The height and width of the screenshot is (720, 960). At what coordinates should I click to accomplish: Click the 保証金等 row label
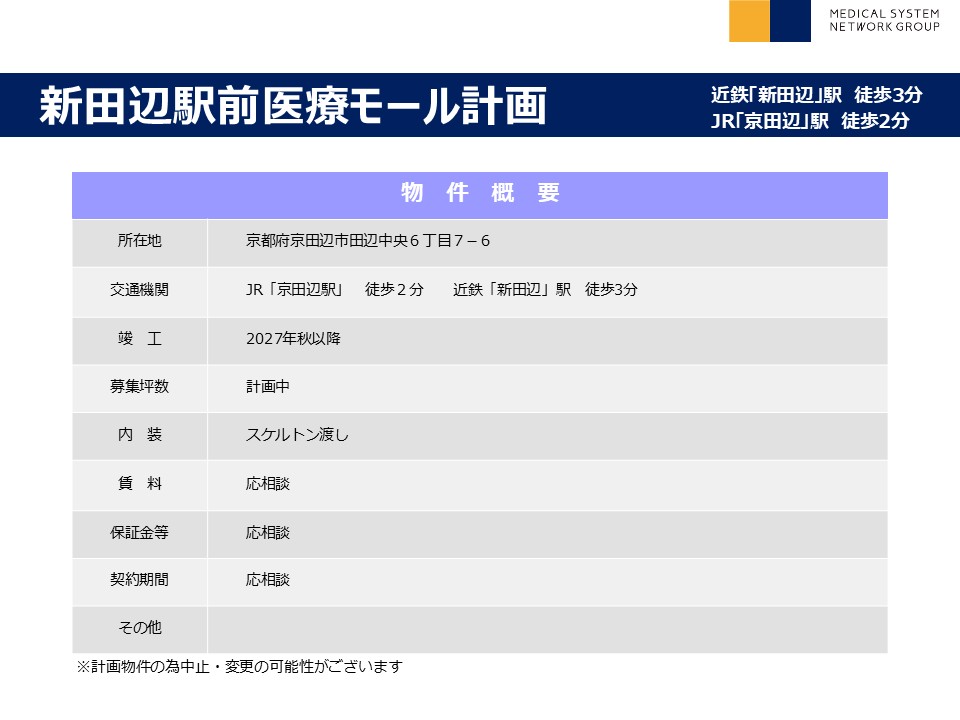coord(139,533)
